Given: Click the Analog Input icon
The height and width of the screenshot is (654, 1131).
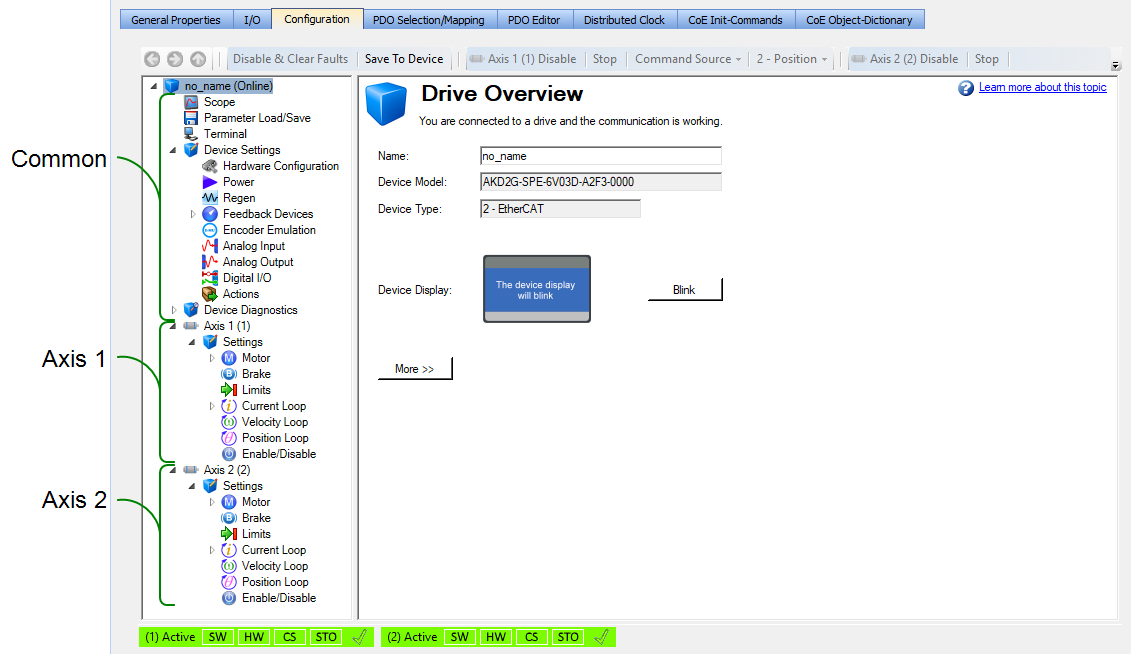Looking at the screenshot, I should [210, 246].
